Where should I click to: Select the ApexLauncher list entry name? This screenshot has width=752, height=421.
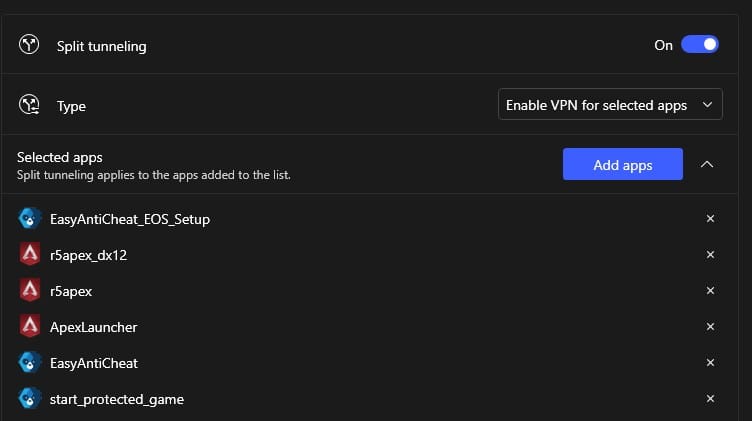(x=94, y=327)
